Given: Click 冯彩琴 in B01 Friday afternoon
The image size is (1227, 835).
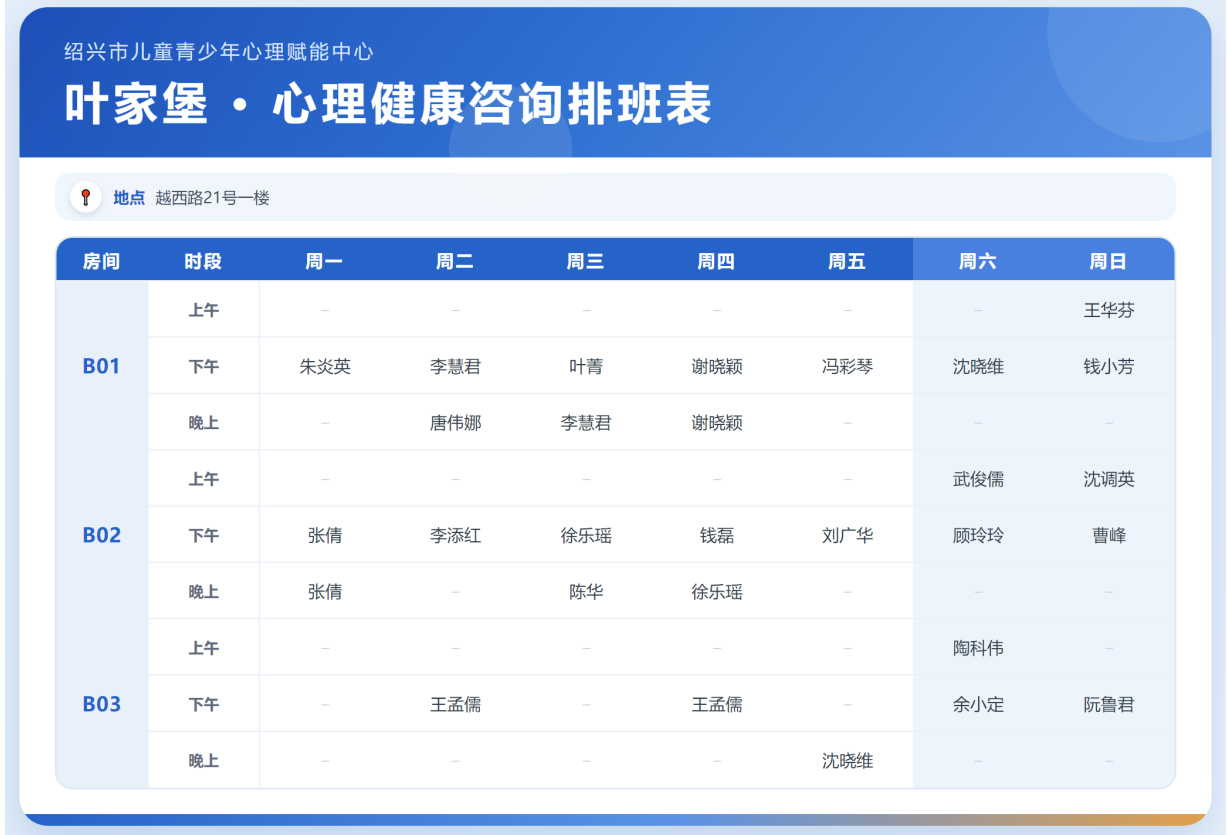Looking at the screenshot, I should tap(848, 367).
